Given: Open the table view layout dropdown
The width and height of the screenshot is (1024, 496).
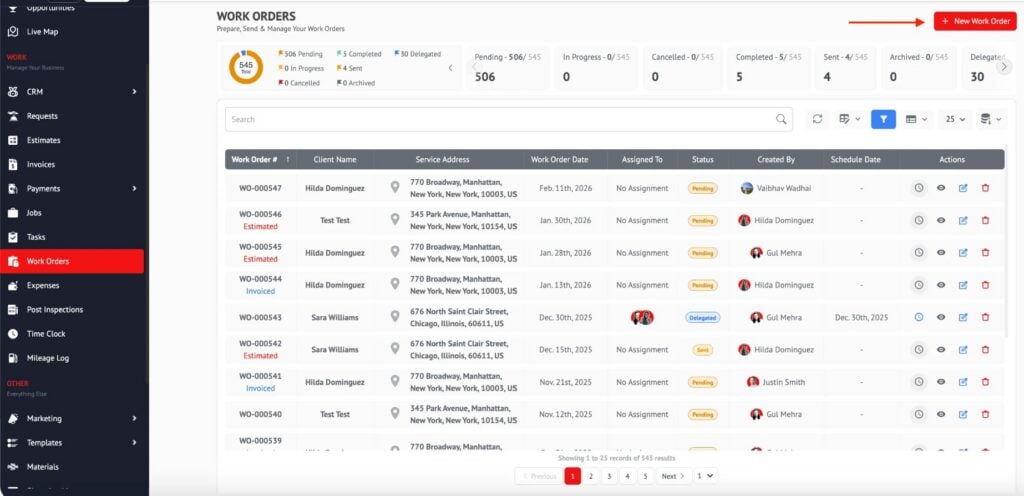Looking at the screenshot, I should [916, 119].
